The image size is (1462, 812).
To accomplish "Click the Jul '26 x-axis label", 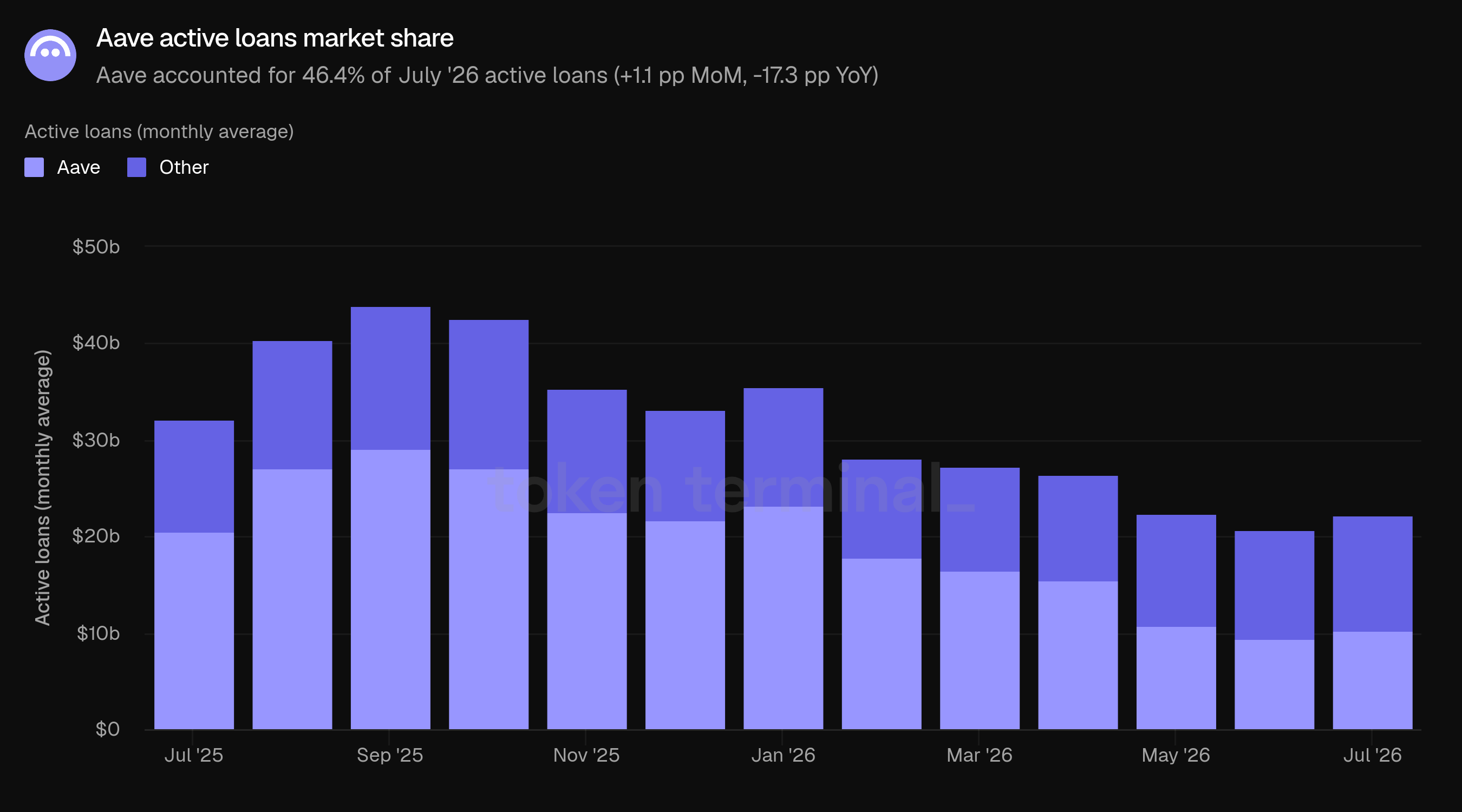I will (x=1372, y=755).
